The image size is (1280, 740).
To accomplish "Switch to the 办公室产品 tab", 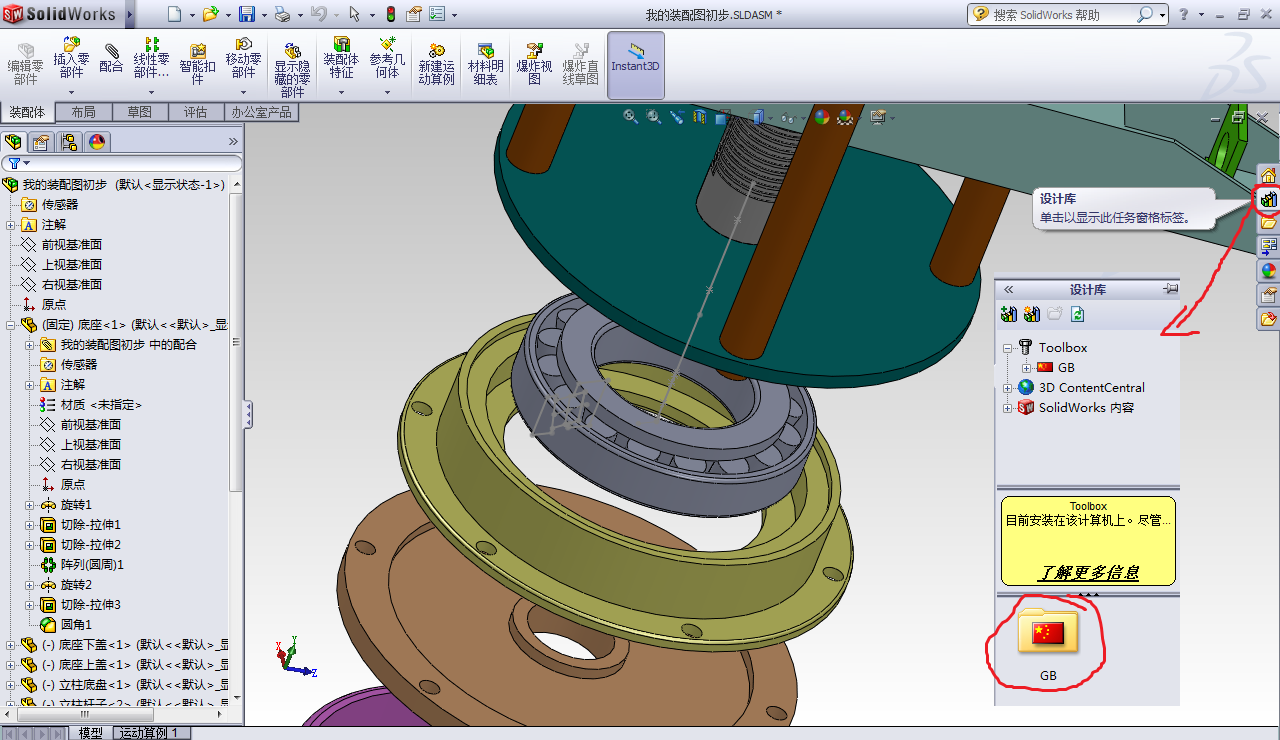I will (x=261, y=112).
